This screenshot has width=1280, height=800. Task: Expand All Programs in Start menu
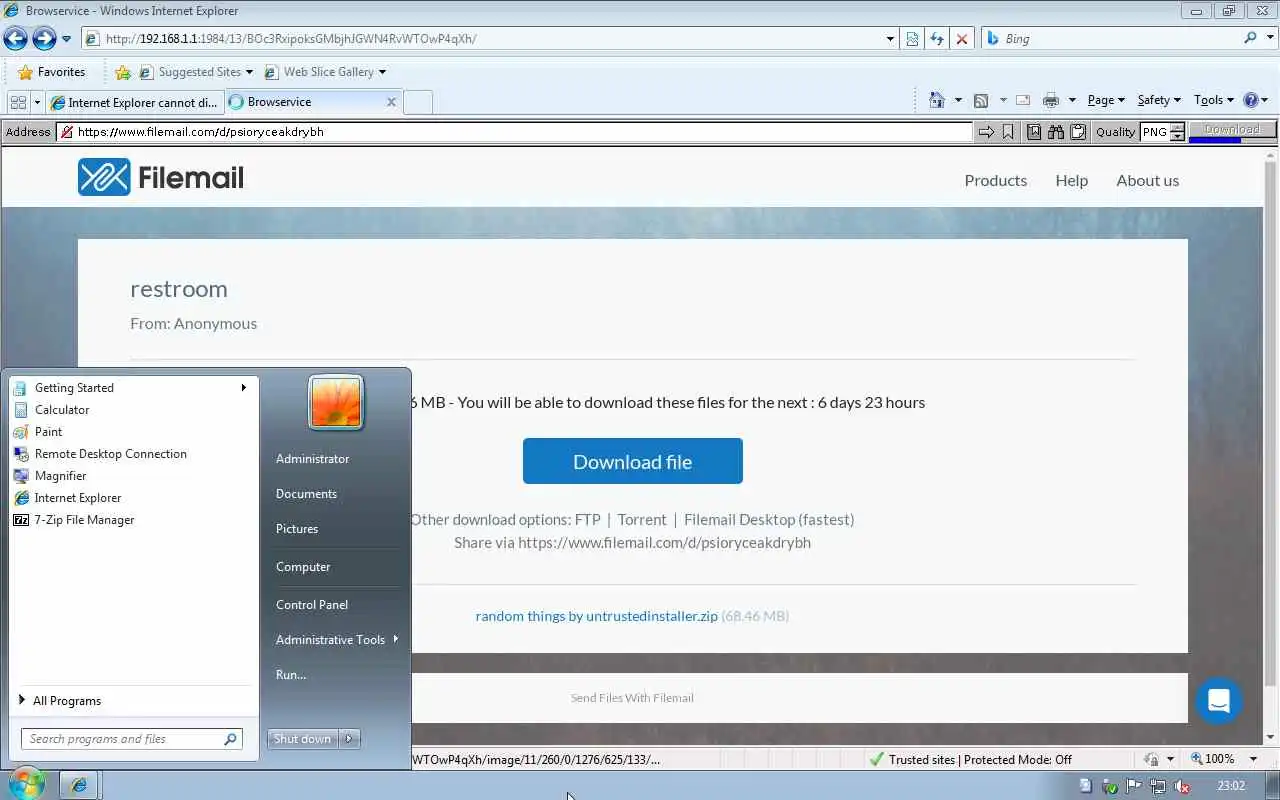coord(133,701)
